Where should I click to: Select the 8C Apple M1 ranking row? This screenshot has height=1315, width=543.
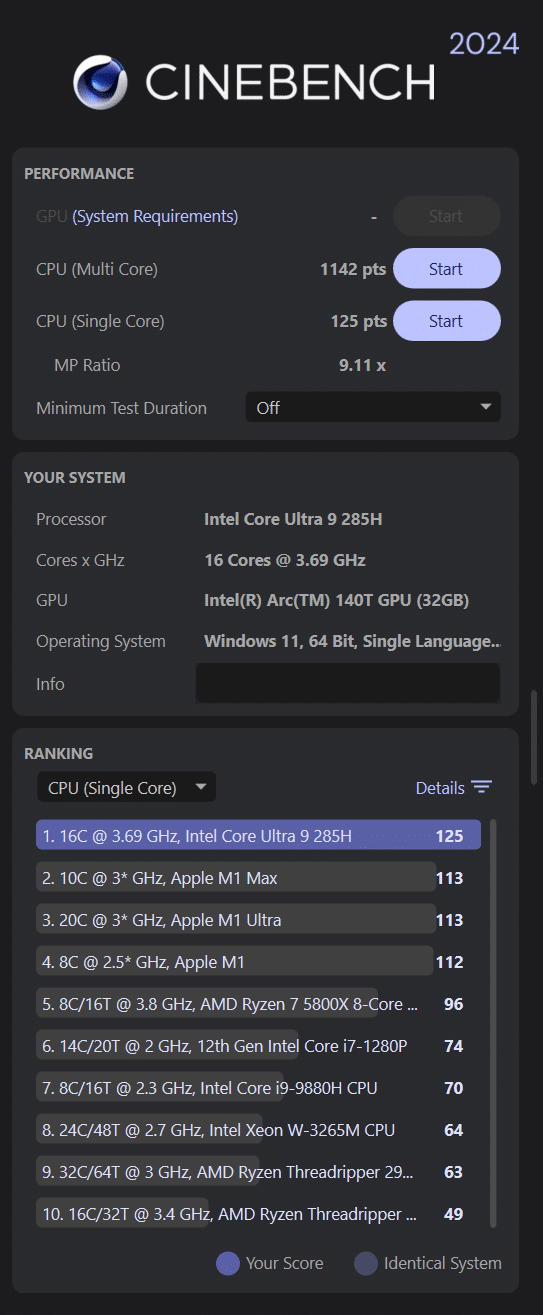[258, 962]
